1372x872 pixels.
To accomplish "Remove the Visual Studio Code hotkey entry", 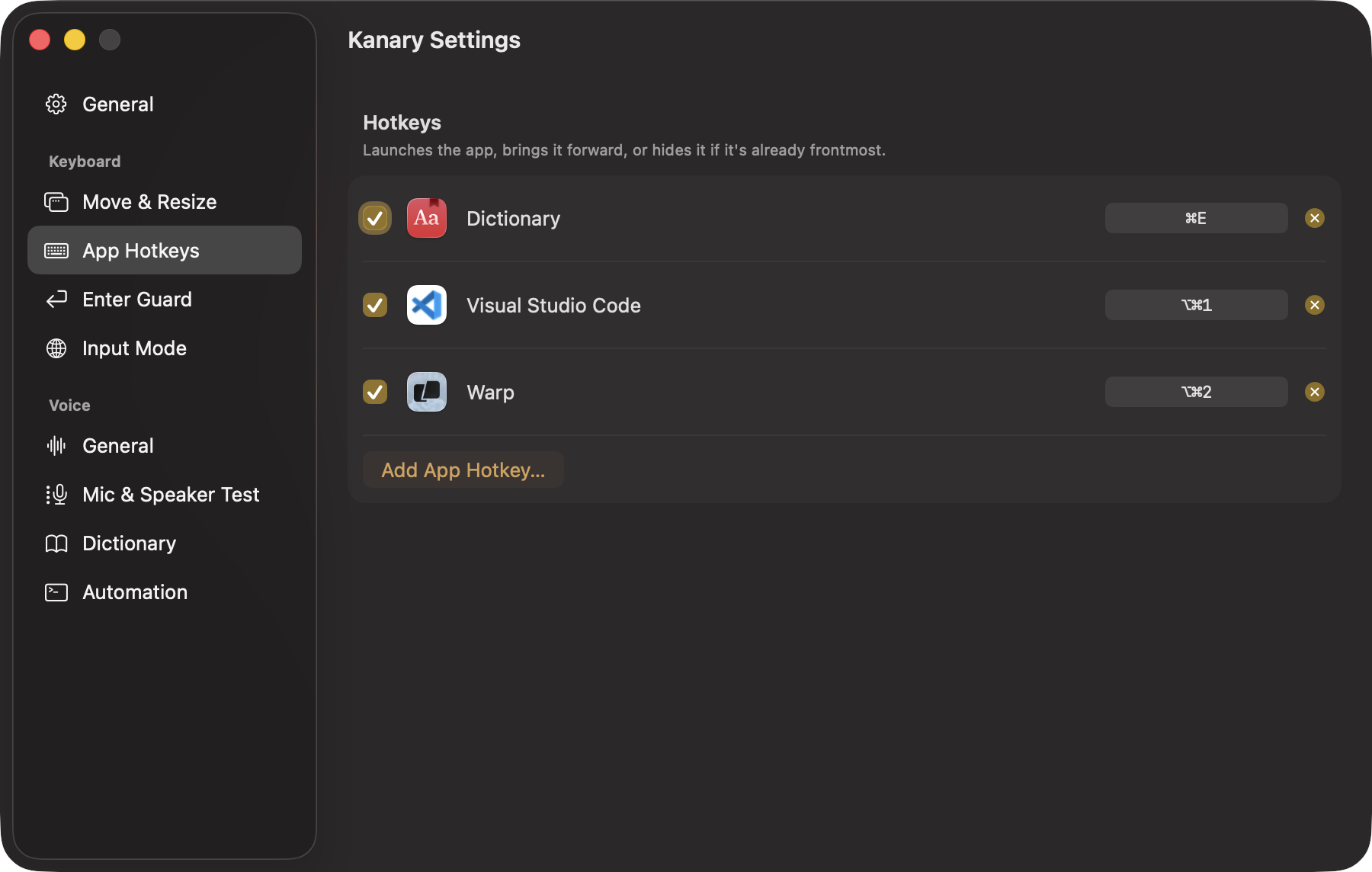I will point(1315,305).
